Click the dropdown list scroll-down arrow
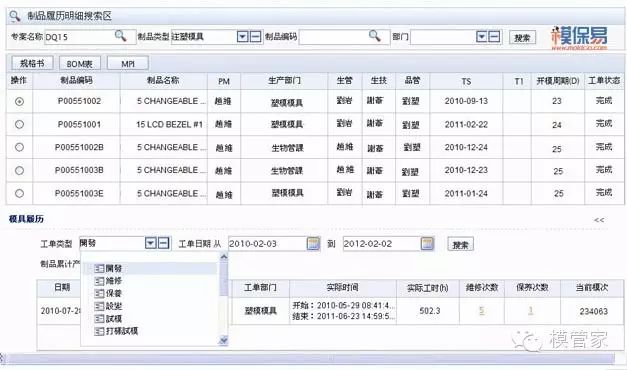Viewport: 627px width, 370px height. pyautogui.click(x=224, y=340)
